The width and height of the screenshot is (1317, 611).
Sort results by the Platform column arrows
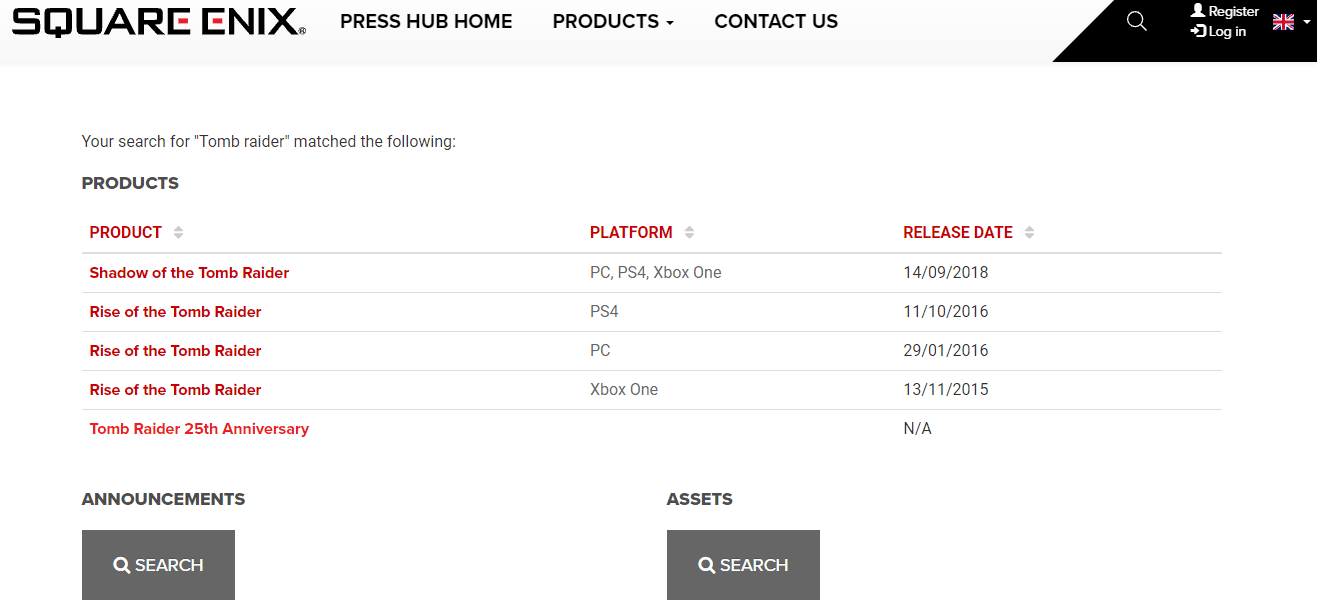689,232
